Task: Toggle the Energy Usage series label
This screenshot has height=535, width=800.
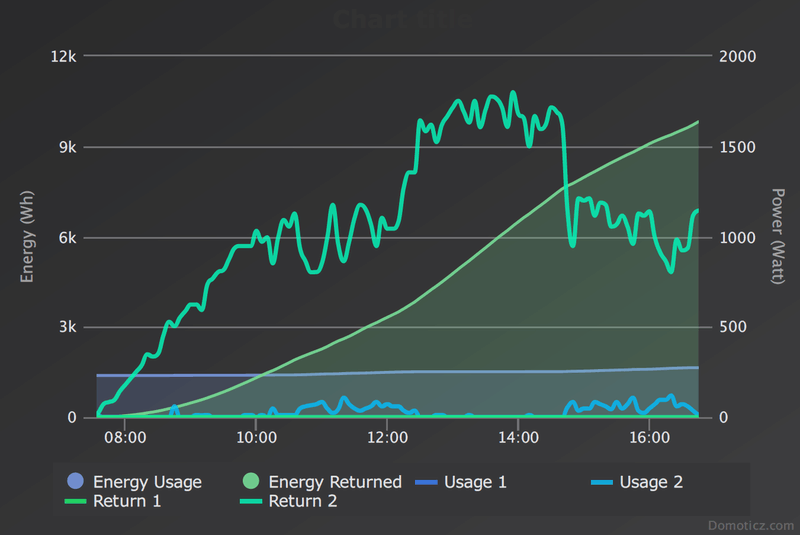Action: click(147, 482)
